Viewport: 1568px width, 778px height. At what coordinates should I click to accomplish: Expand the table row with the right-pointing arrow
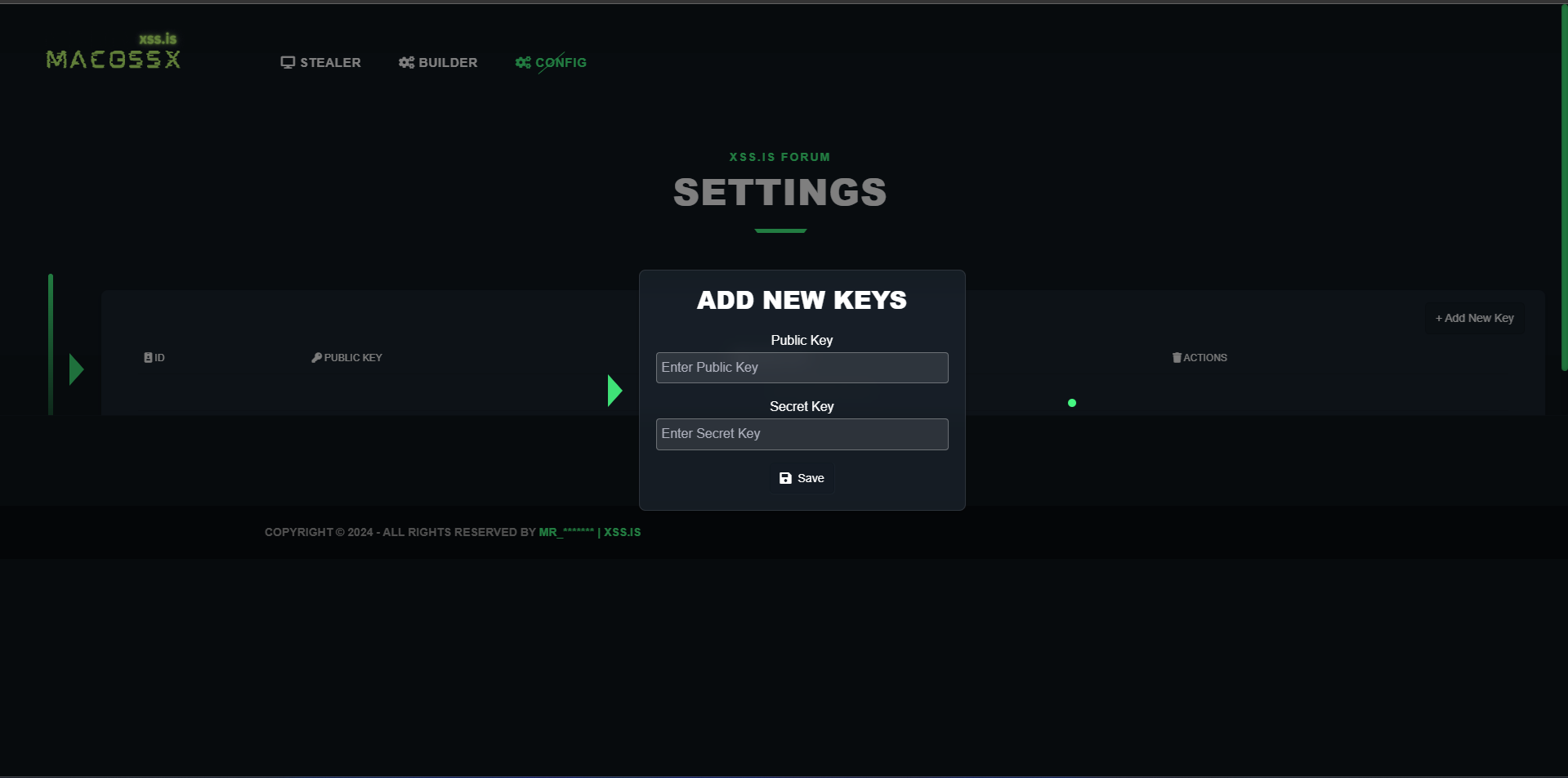coord(614,391)
